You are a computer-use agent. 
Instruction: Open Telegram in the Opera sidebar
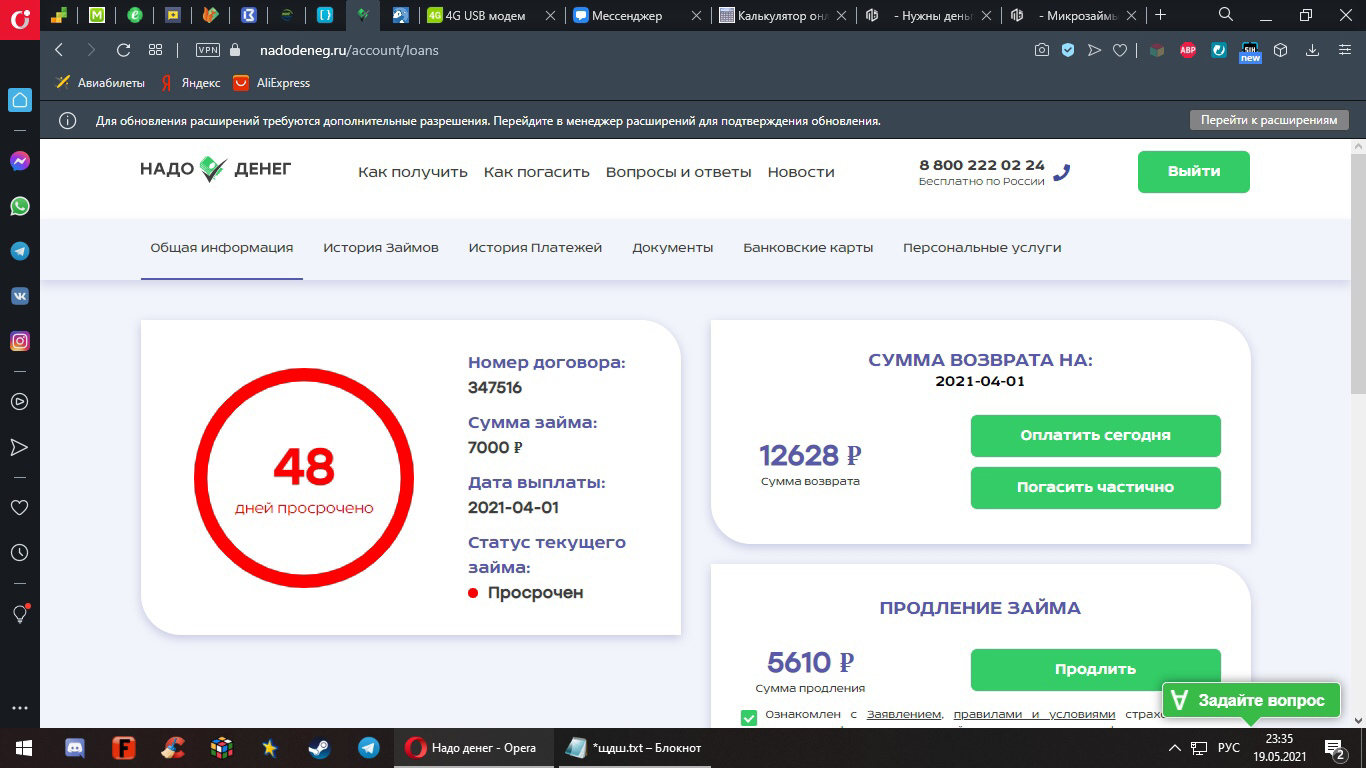click(20, 251)
